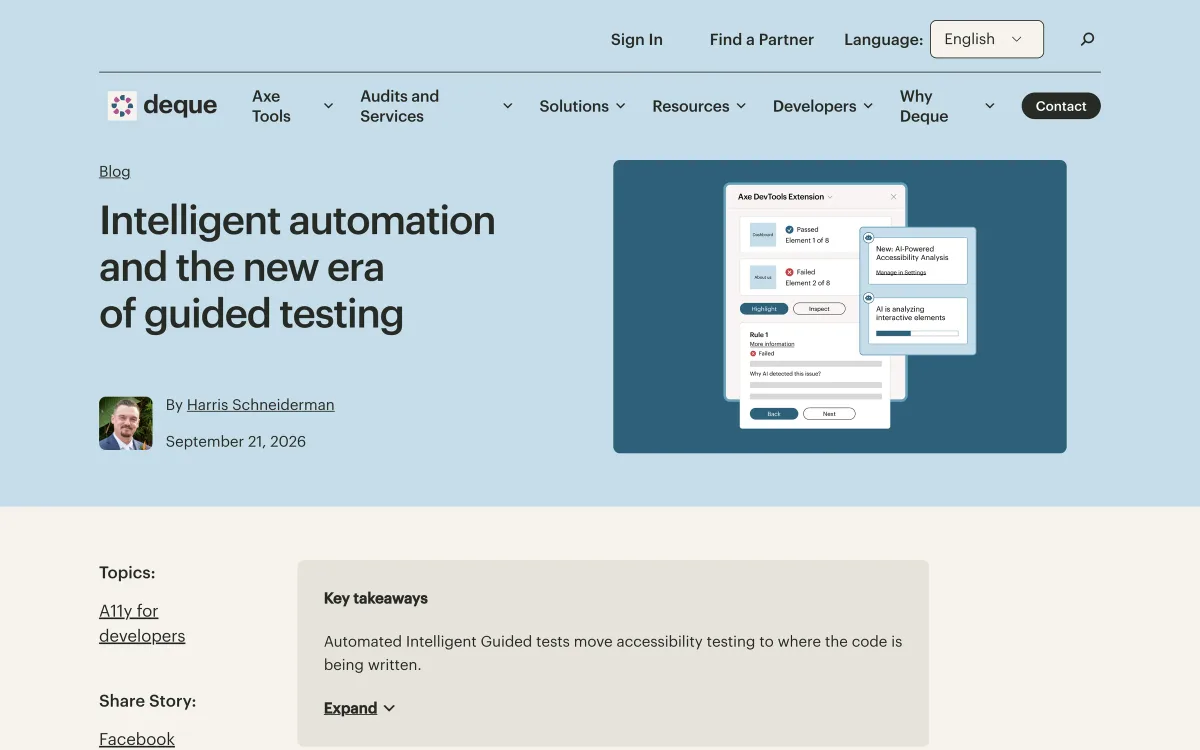Open the A11y for developers topic
The image size is (1200, 750).
(142, 623)
